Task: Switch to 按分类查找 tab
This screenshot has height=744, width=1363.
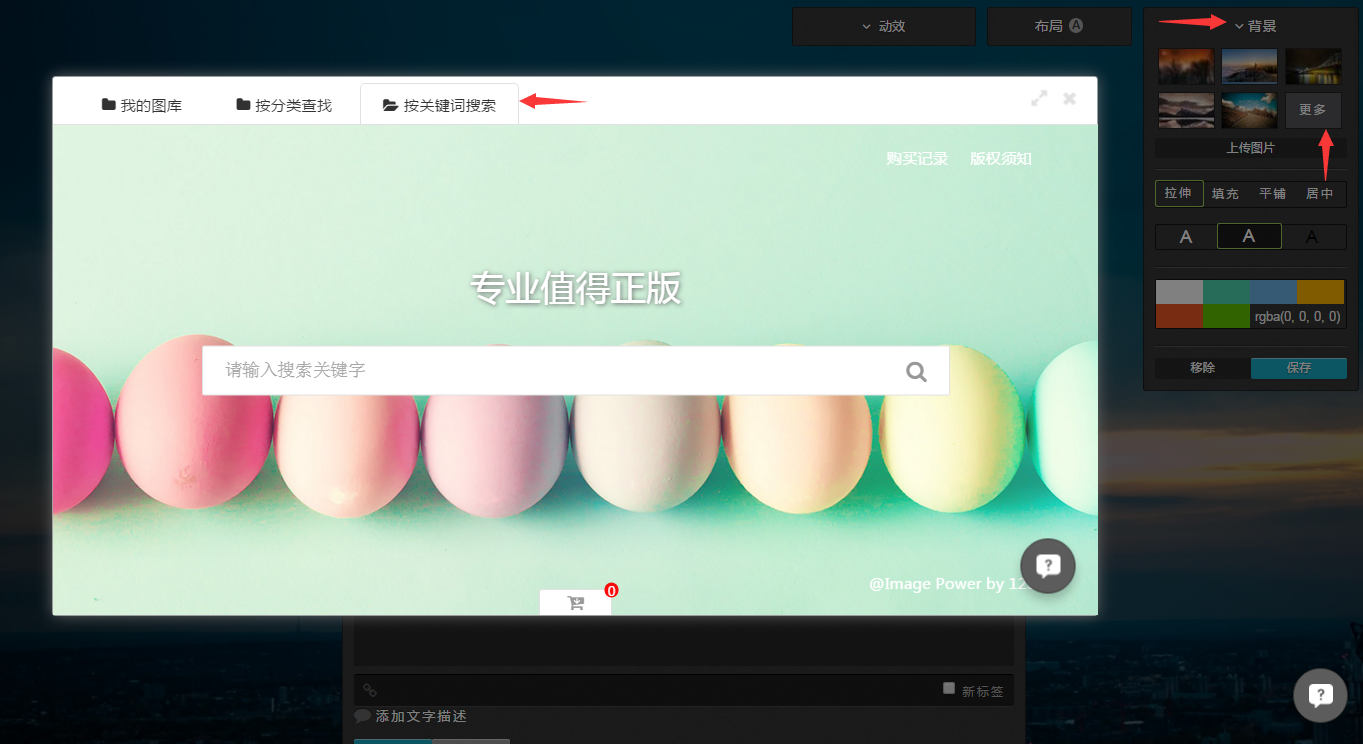Action: tap(284, 105)
